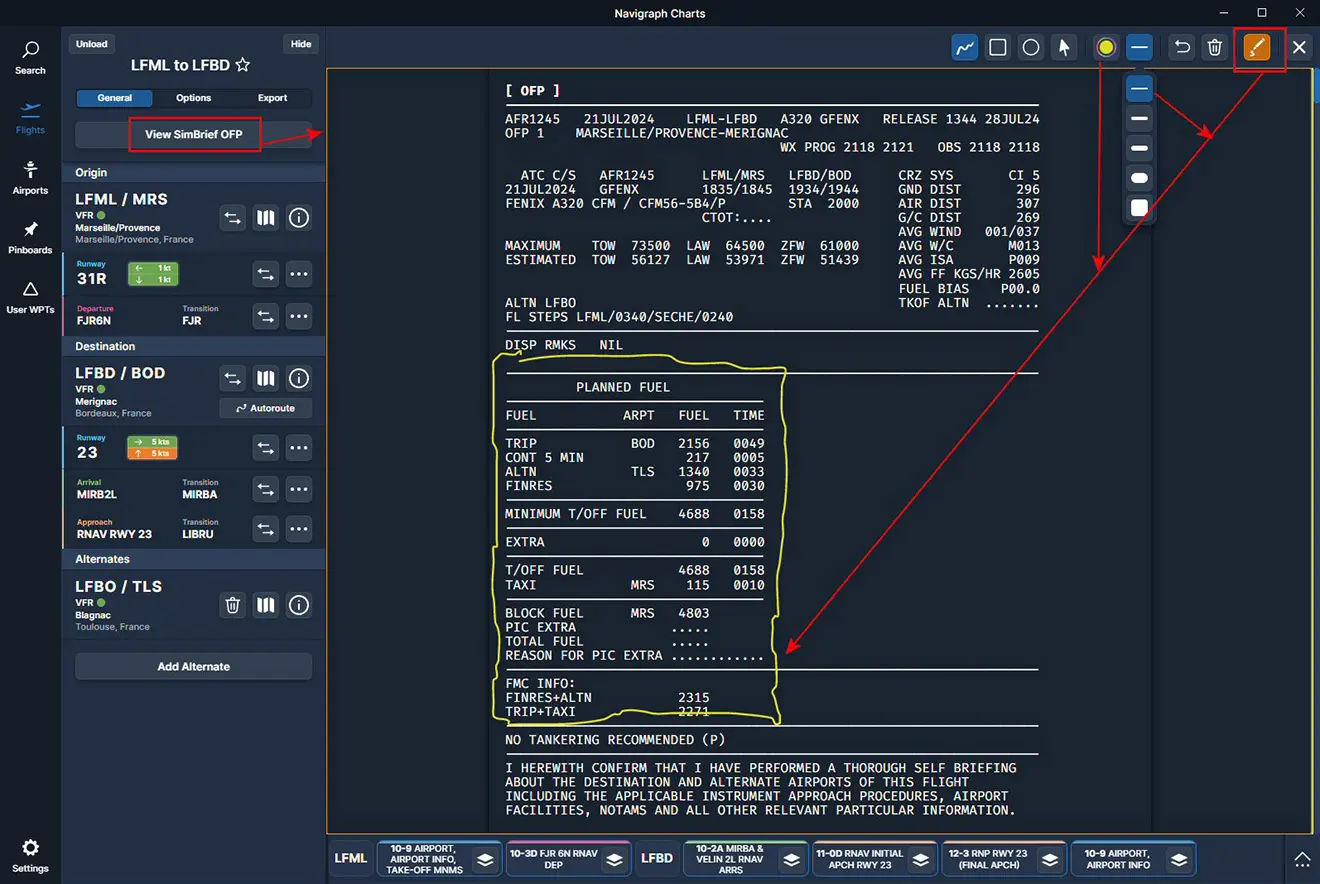1320x884 pixels.
Task: Delete all annotations with trash icon
Action: (1215, 47)
